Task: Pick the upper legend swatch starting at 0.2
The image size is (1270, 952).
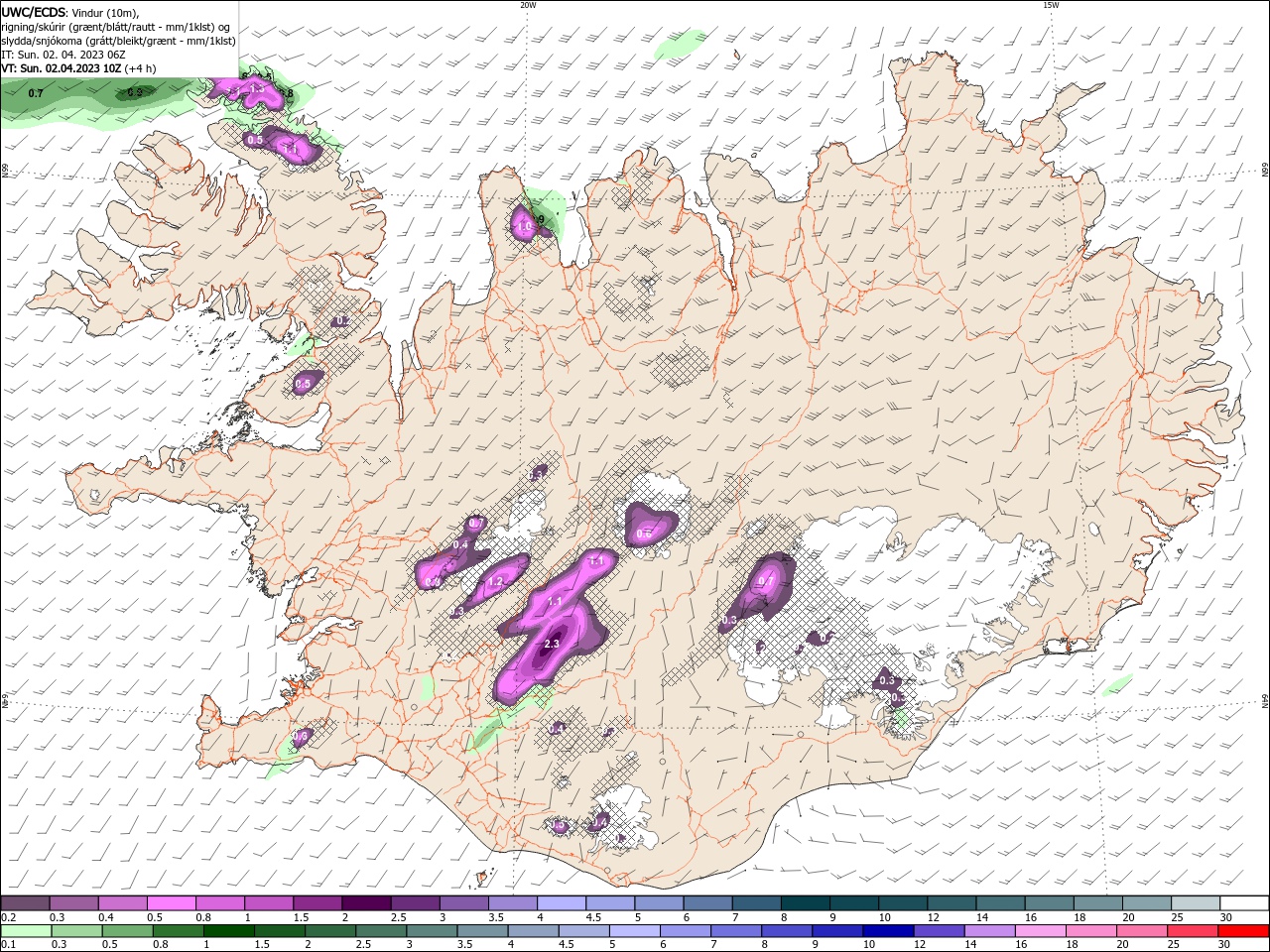Action: coord(25,903)
